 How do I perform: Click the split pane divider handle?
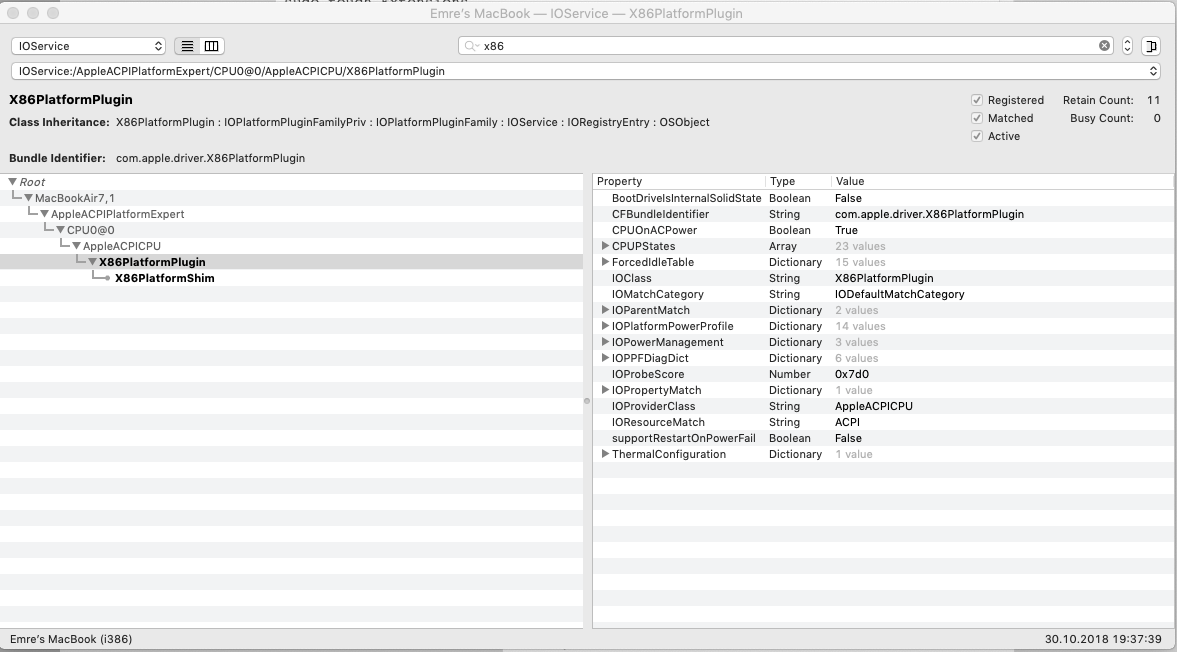587,400
